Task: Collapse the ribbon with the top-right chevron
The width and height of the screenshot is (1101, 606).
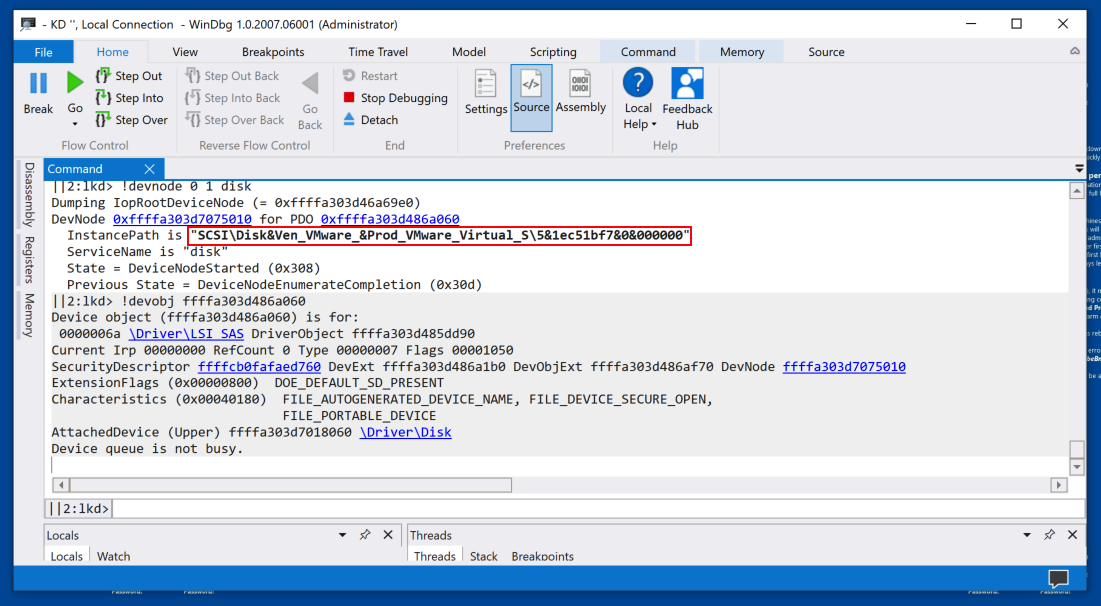Action: tap(1074, 51)
